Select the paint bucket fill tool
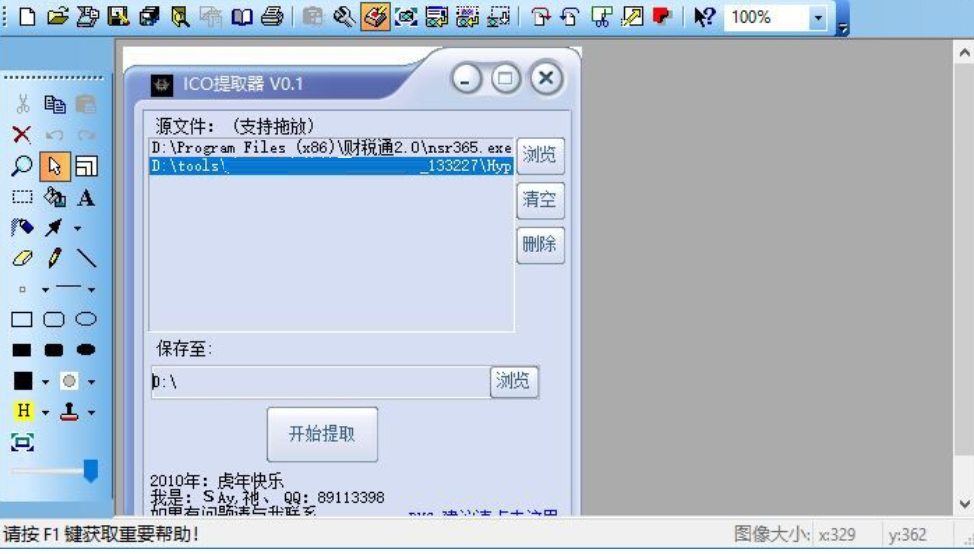 (x=55, y=197)
